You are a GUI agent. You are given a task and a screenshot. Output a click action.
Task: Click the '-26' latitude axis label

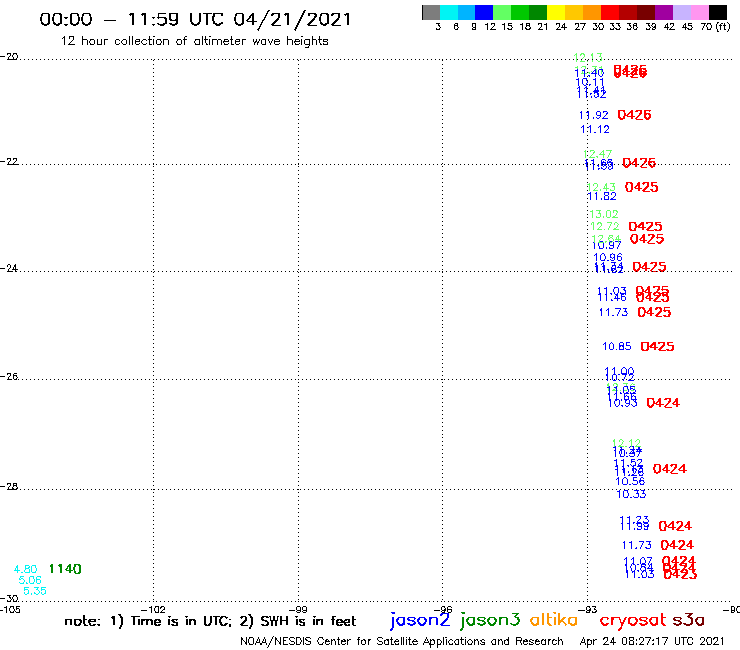click(x=9, y=376)
